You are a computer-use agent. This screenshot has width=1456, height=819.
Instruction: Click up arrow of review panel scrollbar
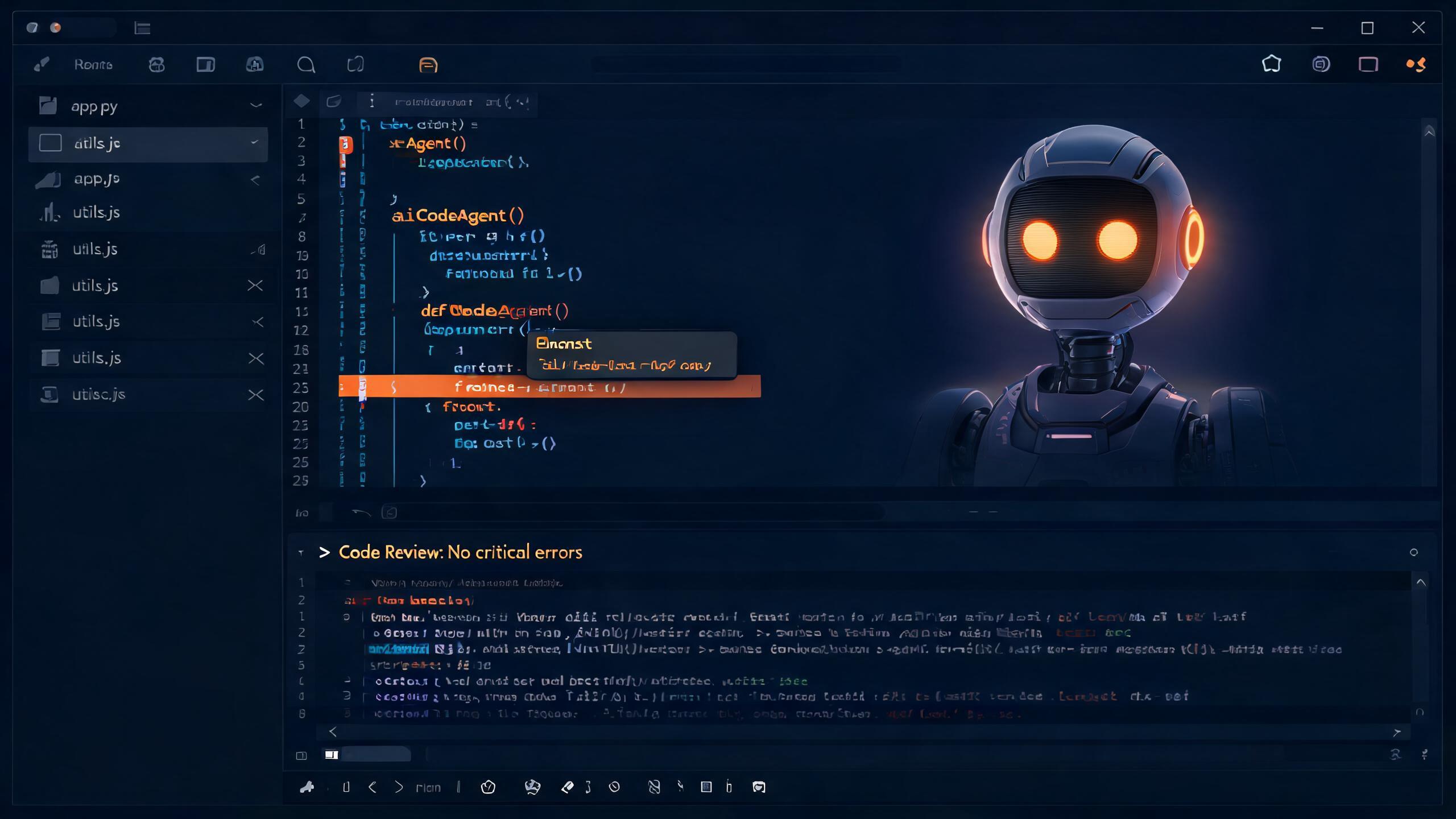[1421, 582]
